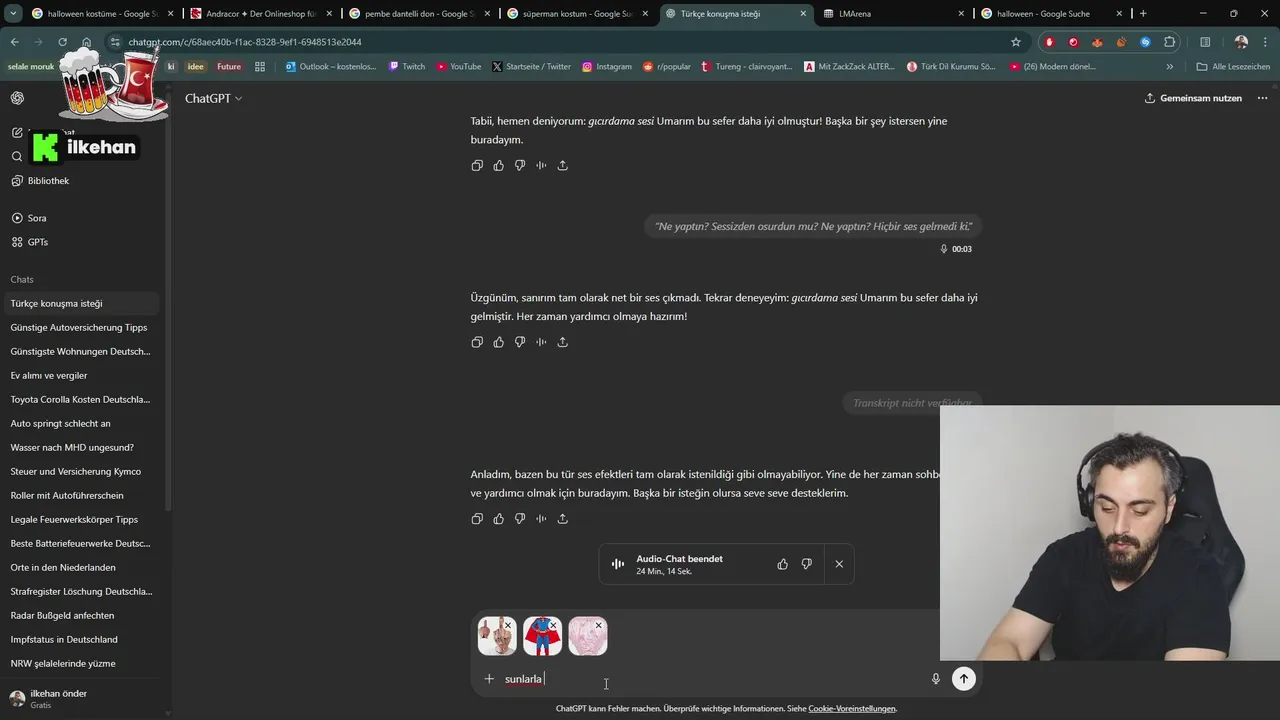Viewport: 1280px width, 720px height.
Task: Like the 'Tabii, hemen deniyorum' response
Action: point(498,165)
